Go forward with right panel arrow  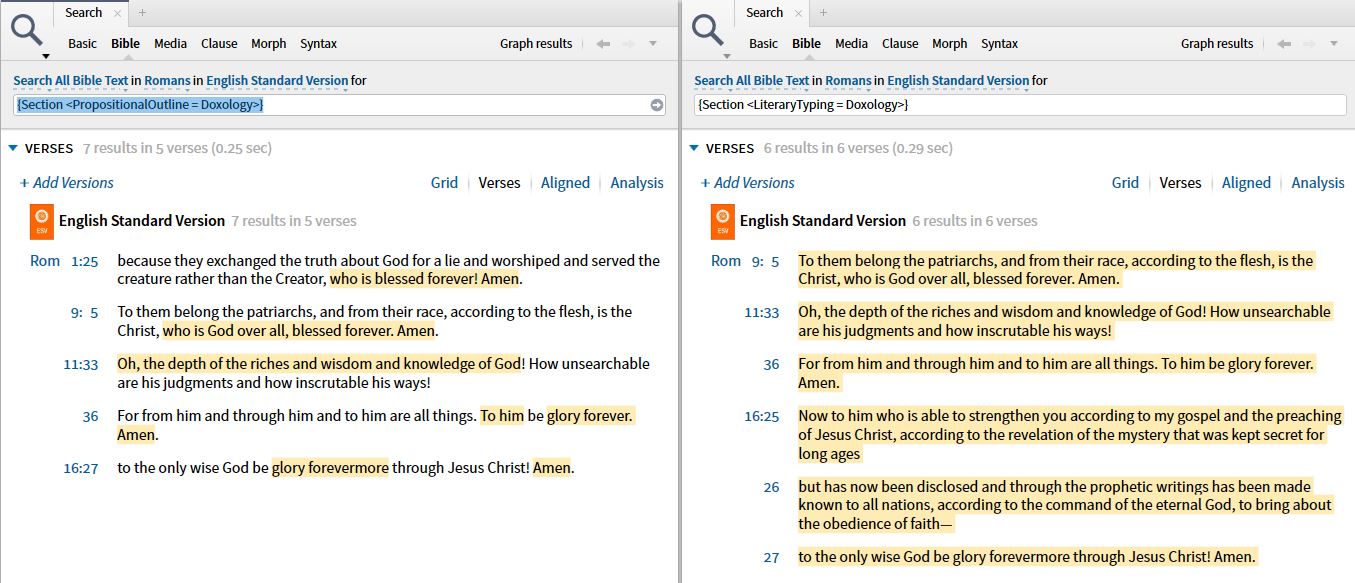[x=1309, y=44]
